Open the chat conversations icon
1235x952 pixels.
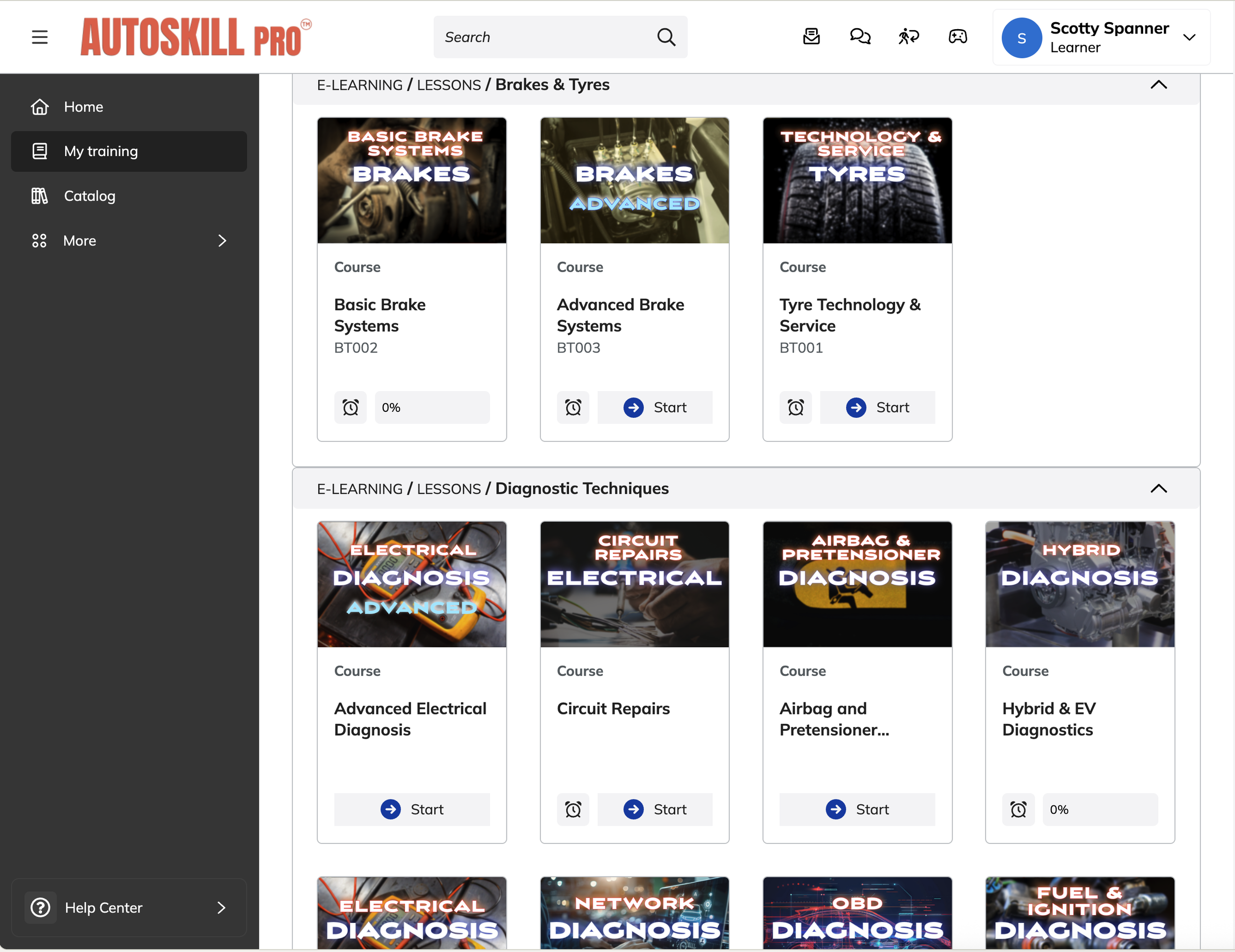click(x=860, y=38)
